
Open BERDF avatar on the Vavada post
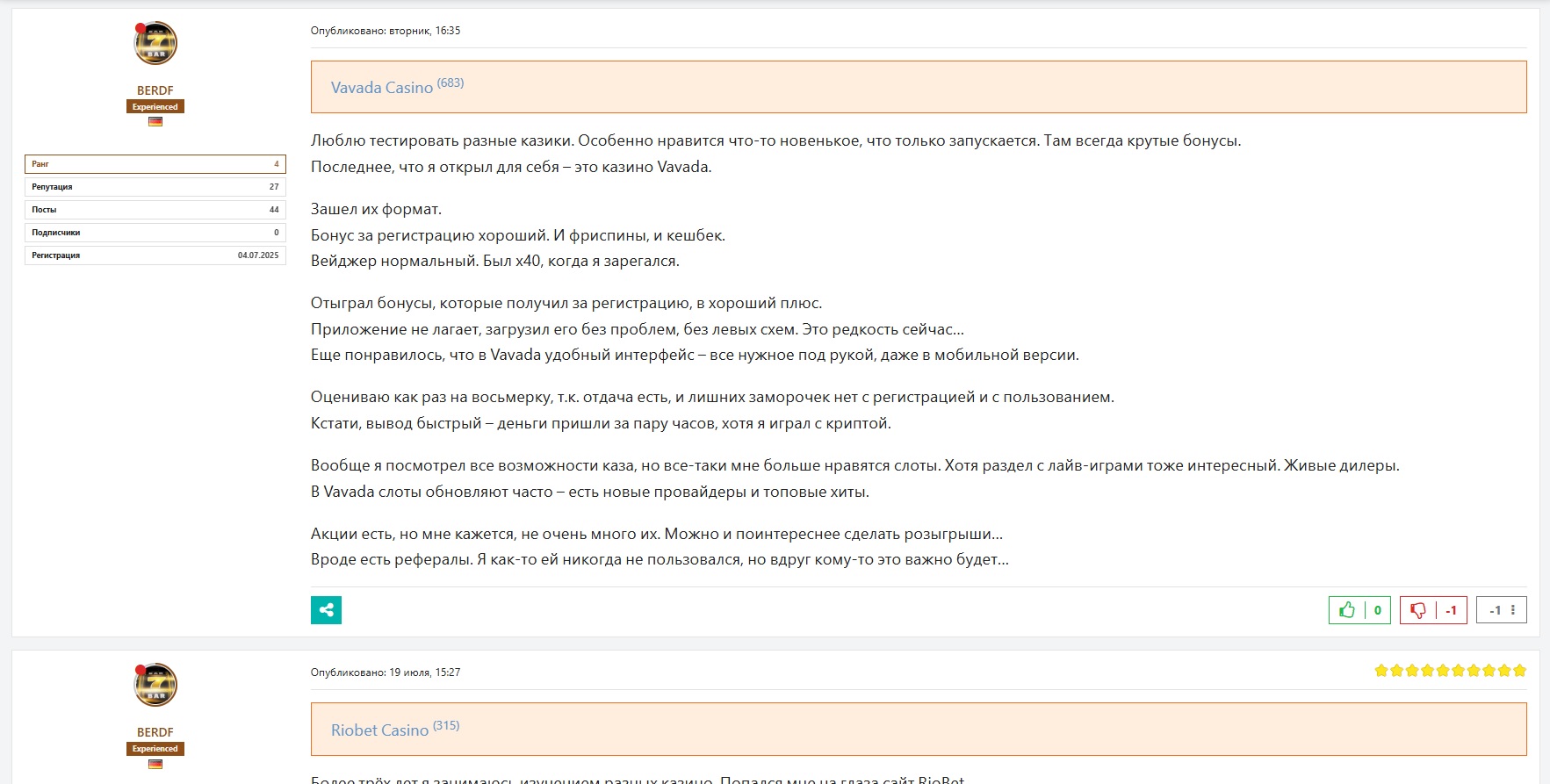[x=155, y=43]
